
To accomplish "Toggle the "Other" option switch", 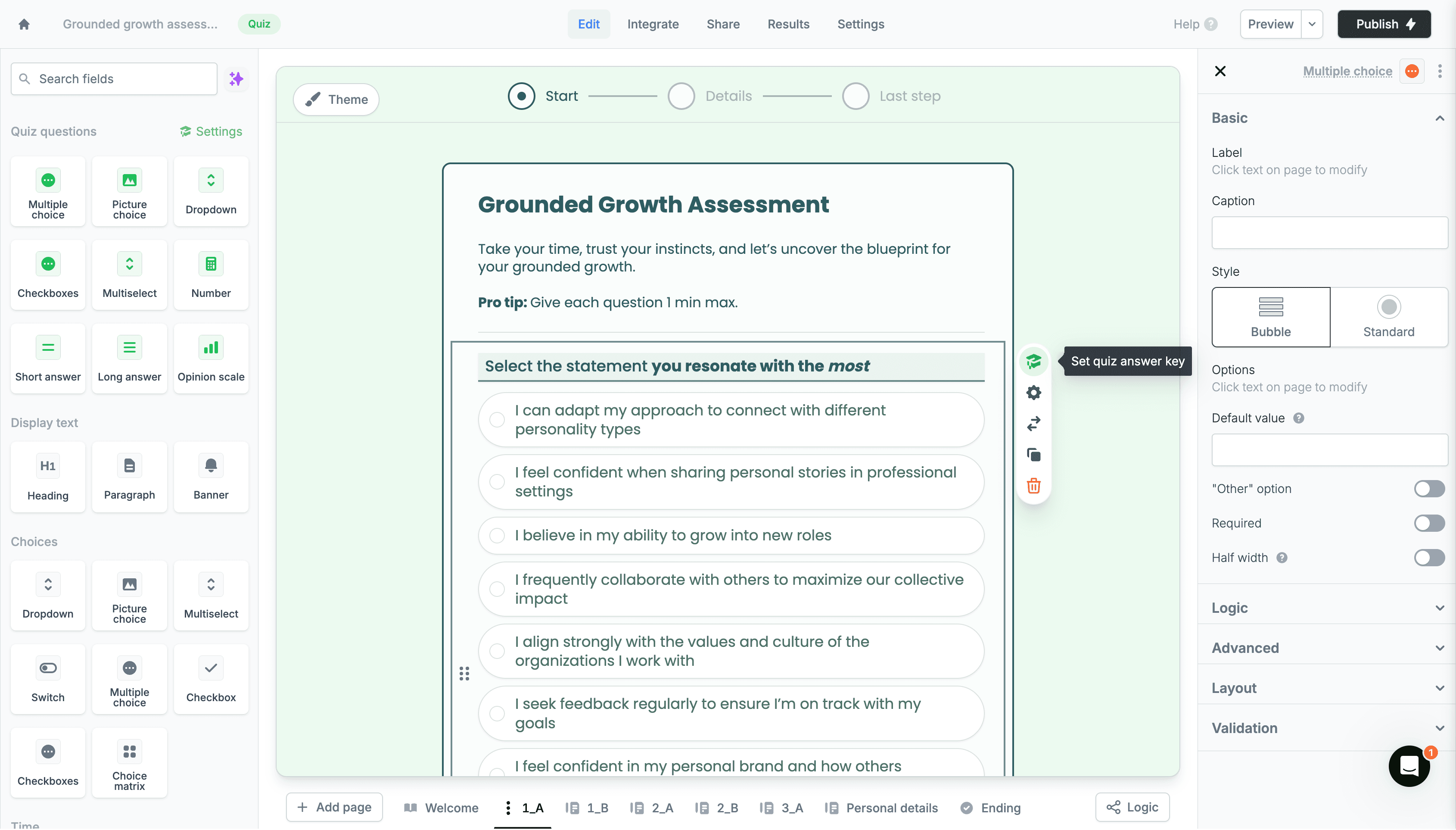I will (x=1429, y=489).
